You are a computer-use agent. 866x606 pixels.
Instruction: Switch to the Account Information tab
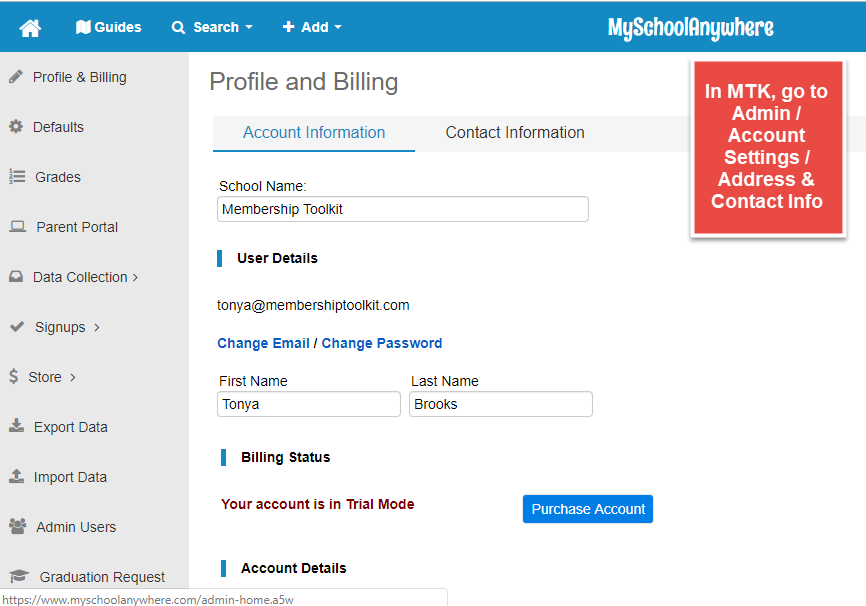[314, 133]
